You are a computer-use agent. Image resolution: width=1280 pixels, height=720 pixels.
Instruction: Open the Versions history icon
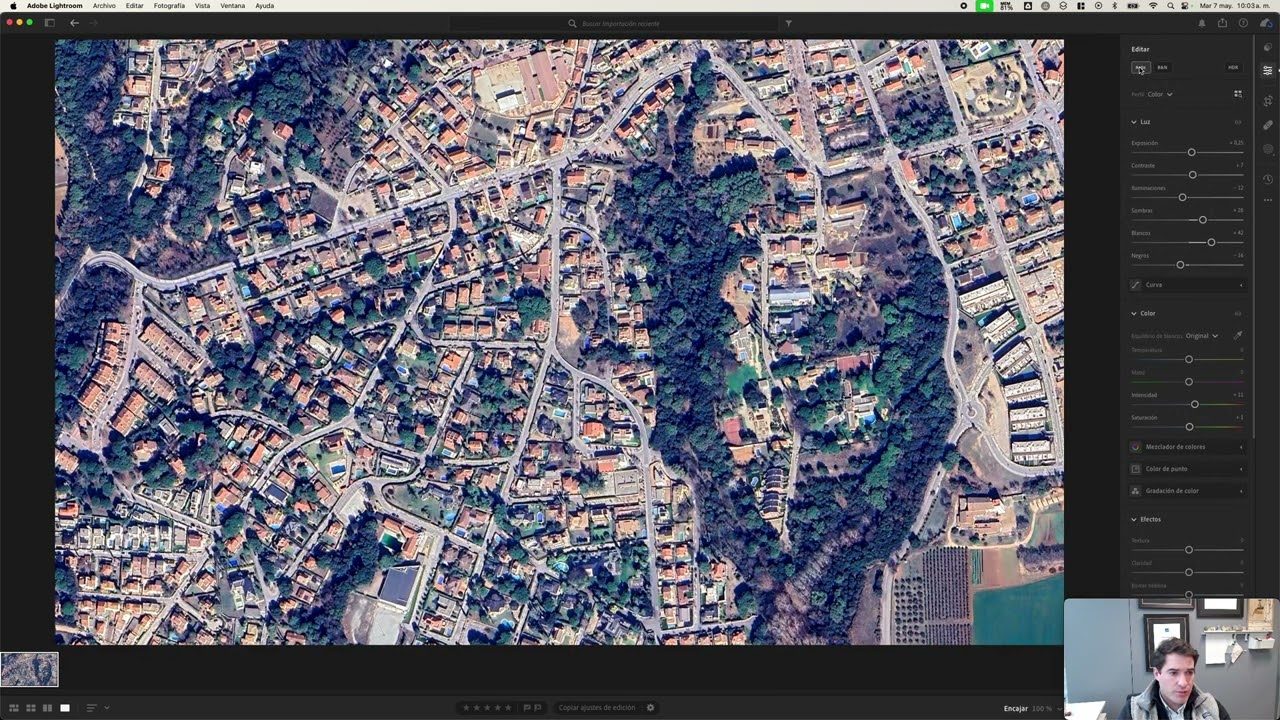coord(1267,179)
